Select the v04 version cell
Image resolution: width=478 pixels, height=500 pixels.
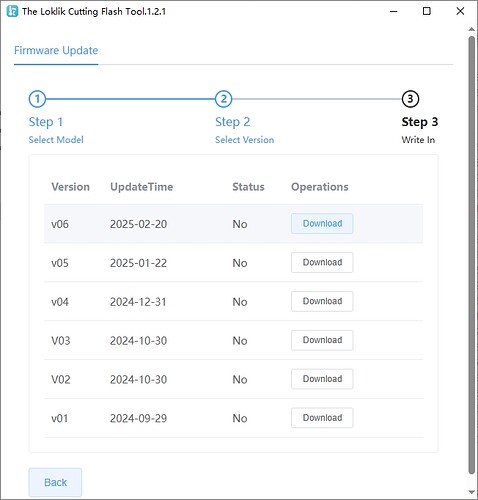coord(60,302)
